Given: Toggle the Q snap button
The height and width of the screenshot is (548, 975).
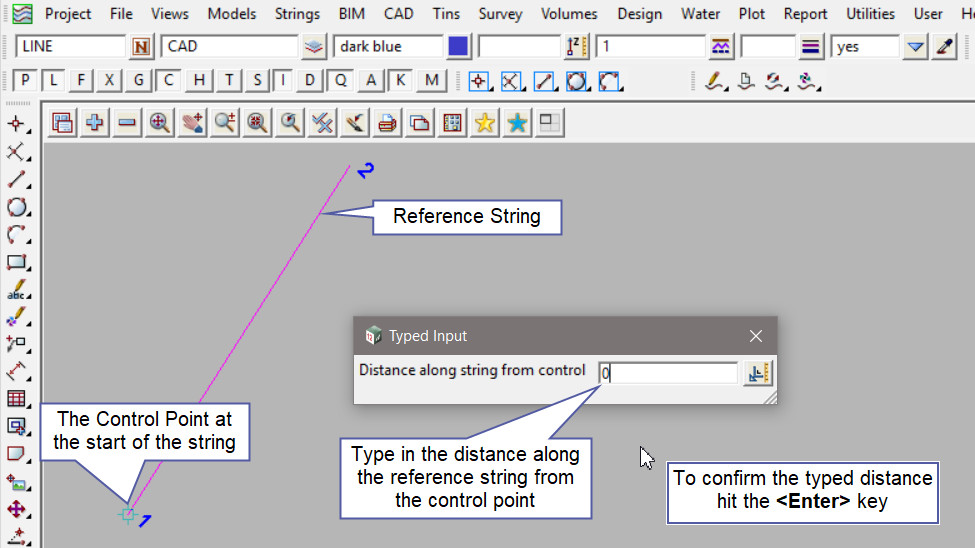Looking at the screenshot, I should (340, 80).
